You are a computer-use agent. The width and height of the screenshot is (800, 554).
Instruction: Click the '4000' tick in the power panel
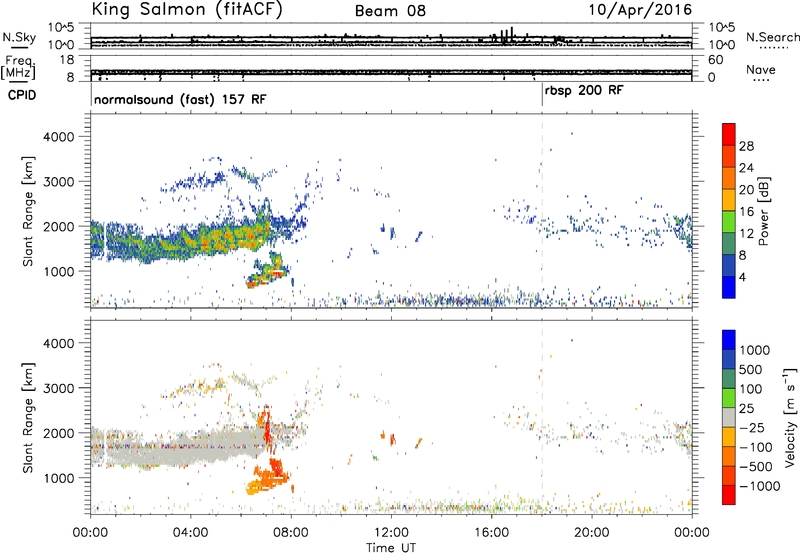click(x=58, y=137)
